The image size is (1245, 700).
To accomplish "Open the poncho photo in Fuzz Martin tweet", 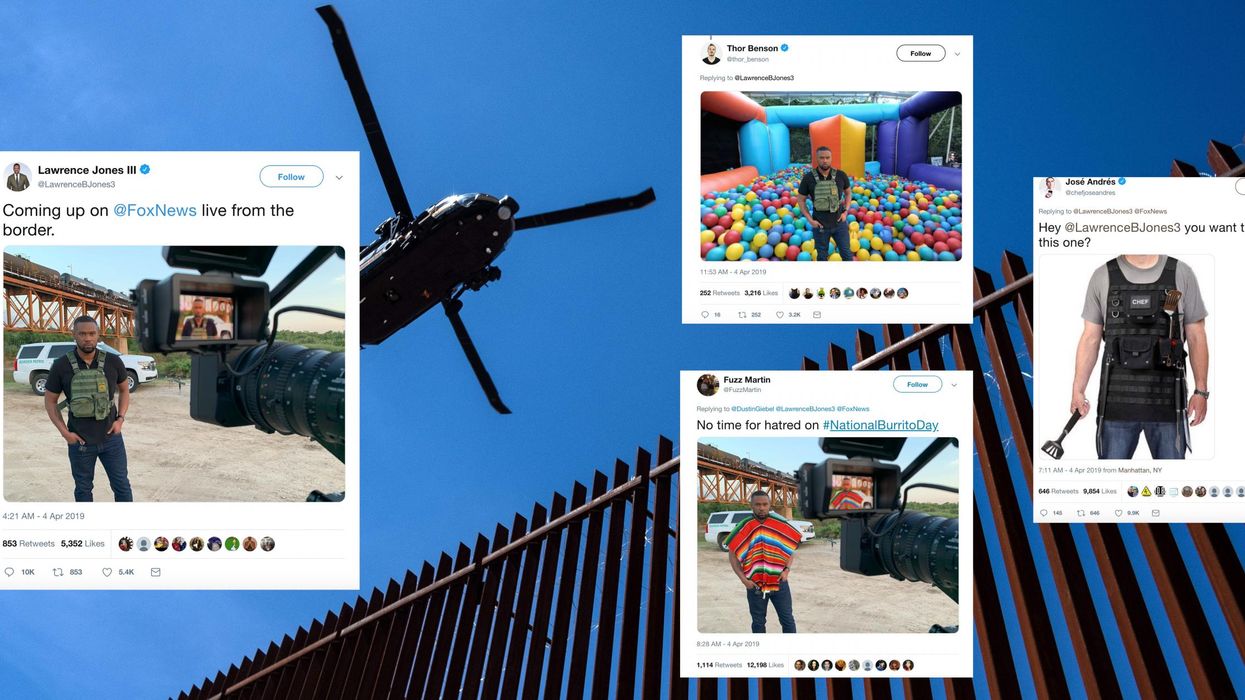I will pos(827,535).
